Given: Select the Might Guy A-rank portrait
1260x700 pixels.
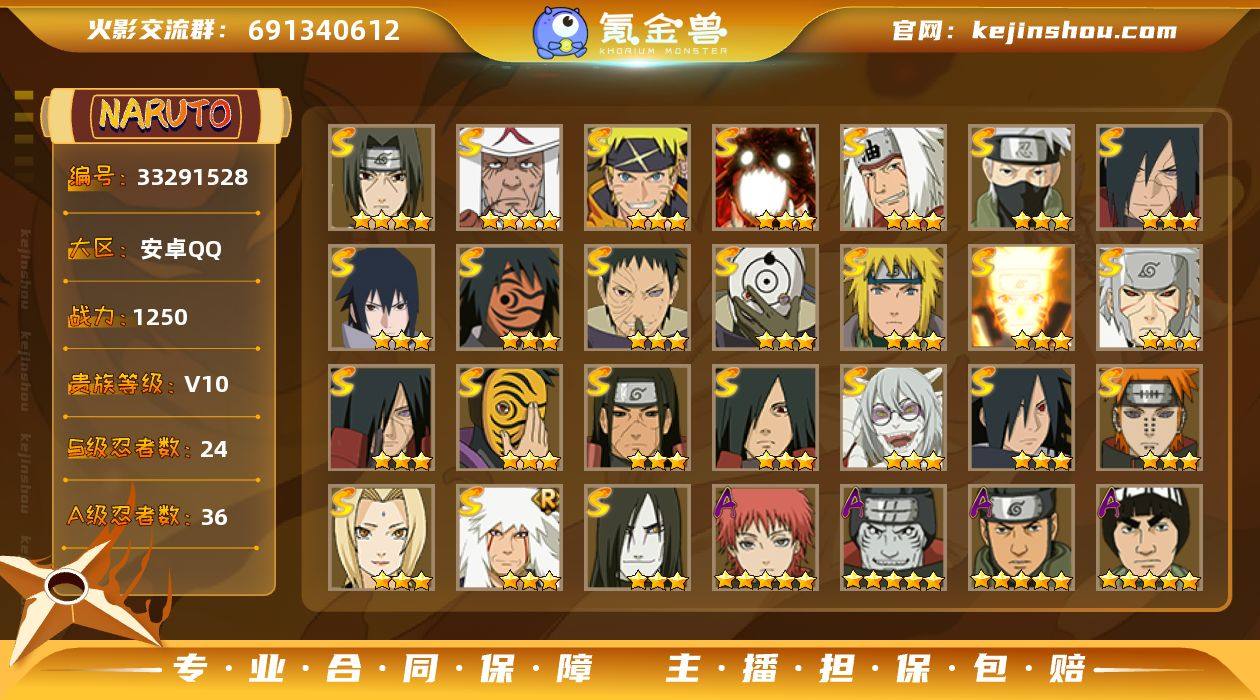Looking at the screenshot, I should click(1149, 538).
